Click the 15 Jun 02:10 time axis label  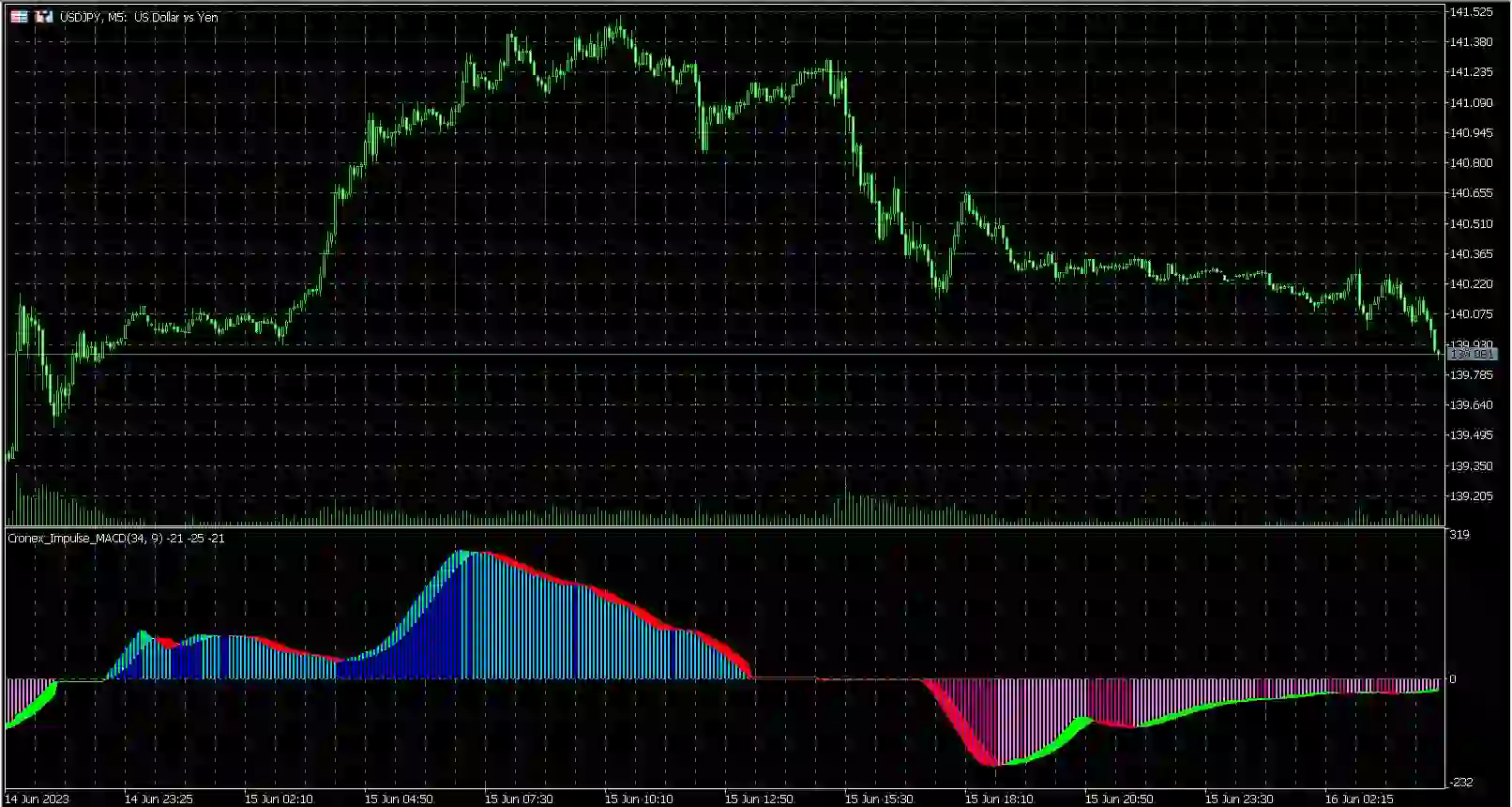click(x=279, y=799)
